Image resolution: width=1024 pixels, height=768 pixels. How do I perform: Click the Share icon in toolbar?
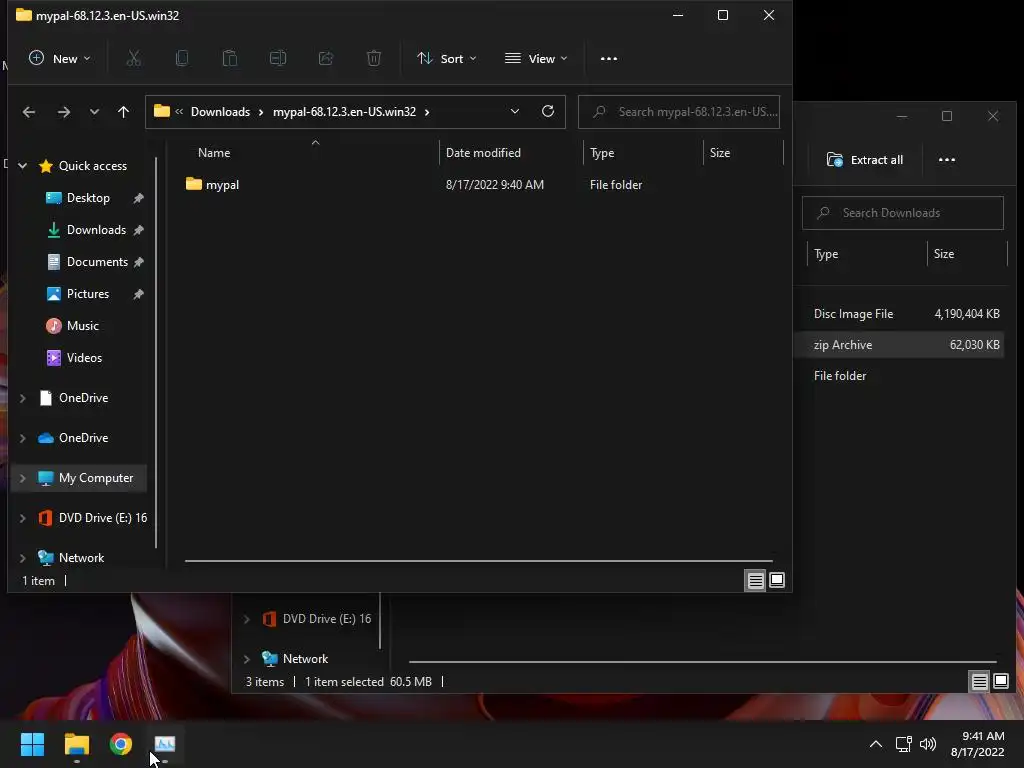click(326, 59)
